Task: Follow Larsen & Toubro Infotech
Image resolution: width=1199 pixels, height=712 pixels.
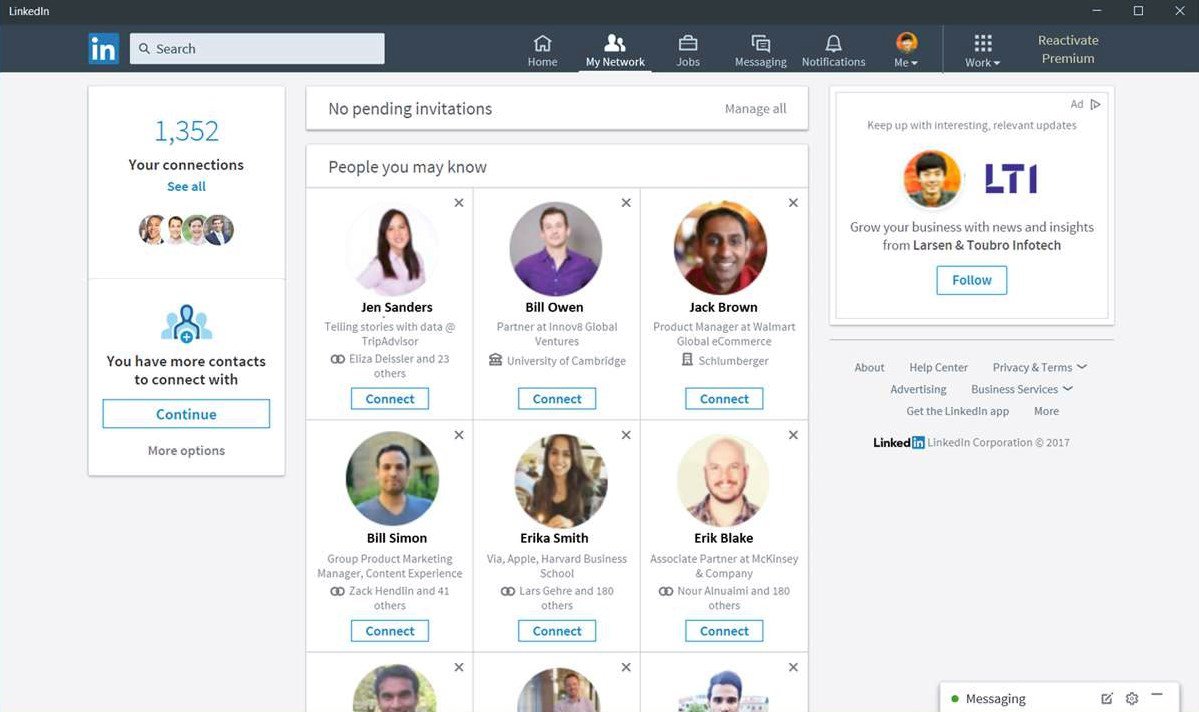Action: point(971,280)
